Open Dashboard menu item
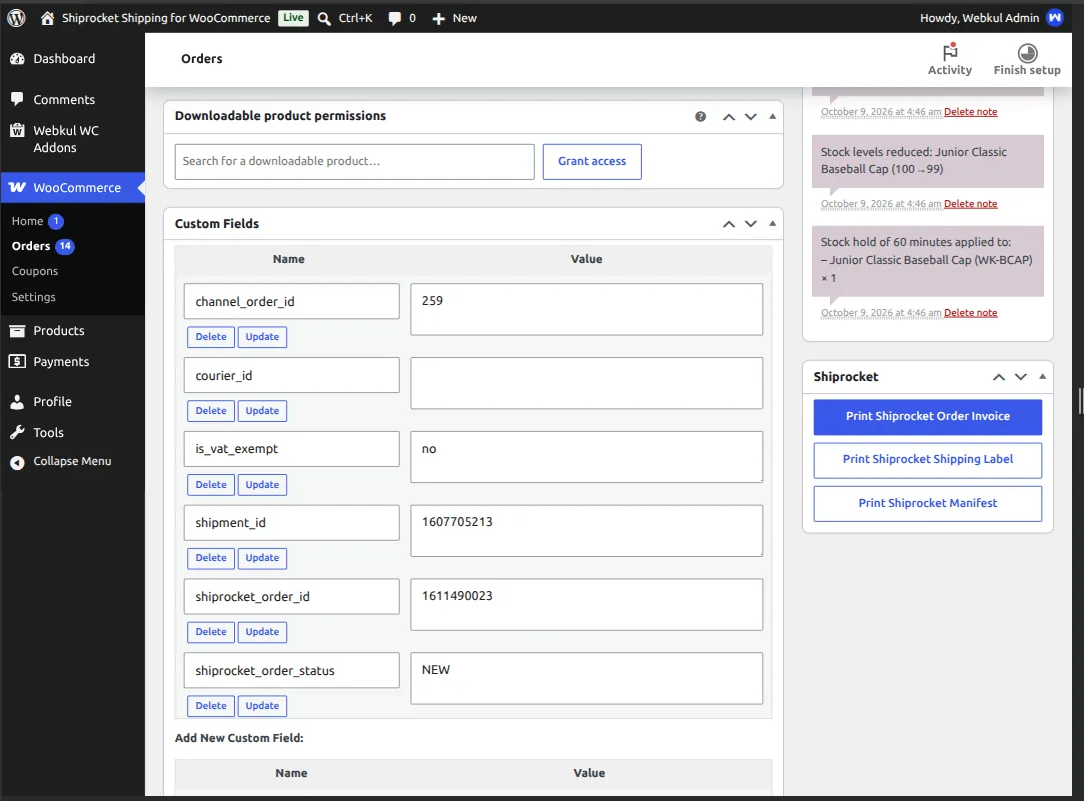 click(x=64, y=59)
